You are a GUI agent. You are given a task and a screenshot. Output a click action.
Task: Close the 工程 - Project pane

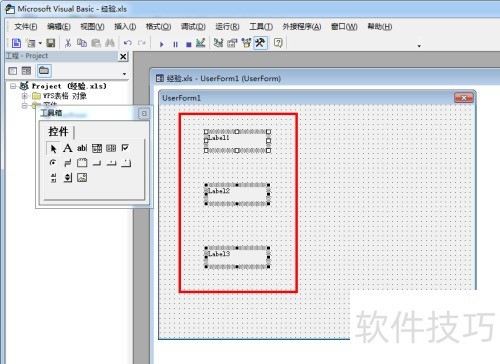click(x=123, y=57)
